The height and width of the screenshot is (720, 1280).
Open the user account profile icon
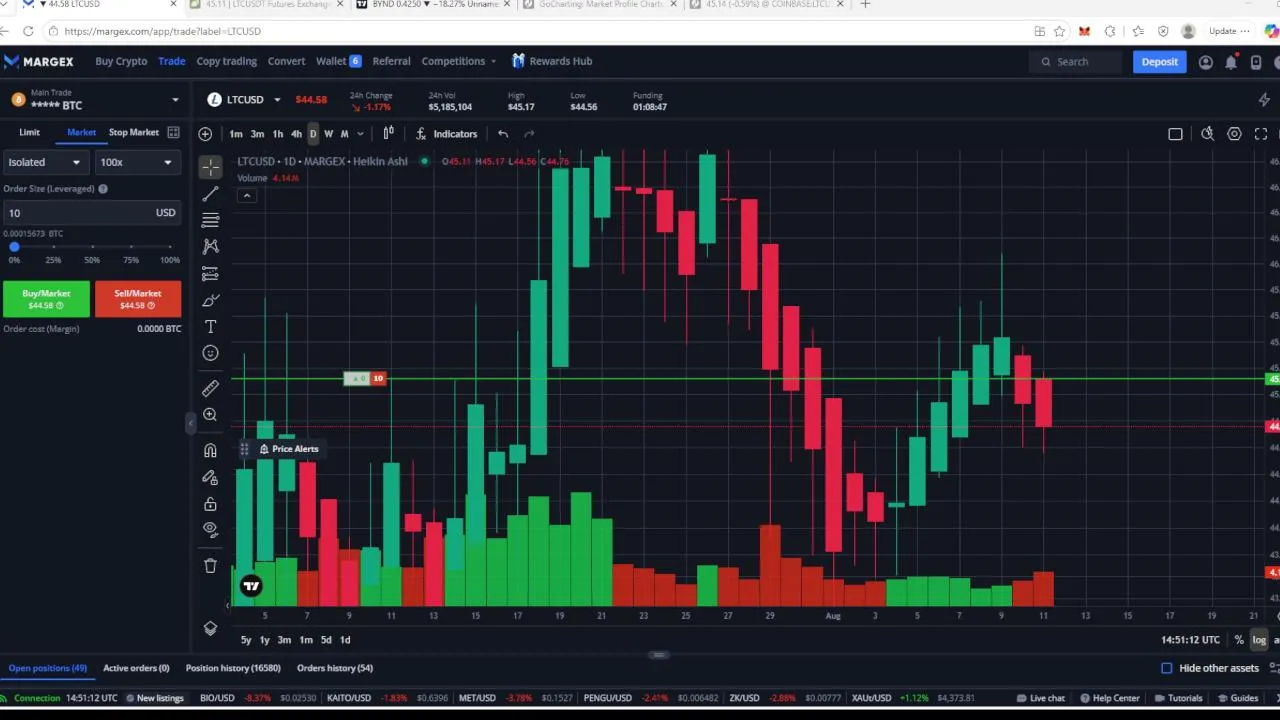click(1205, 62)
